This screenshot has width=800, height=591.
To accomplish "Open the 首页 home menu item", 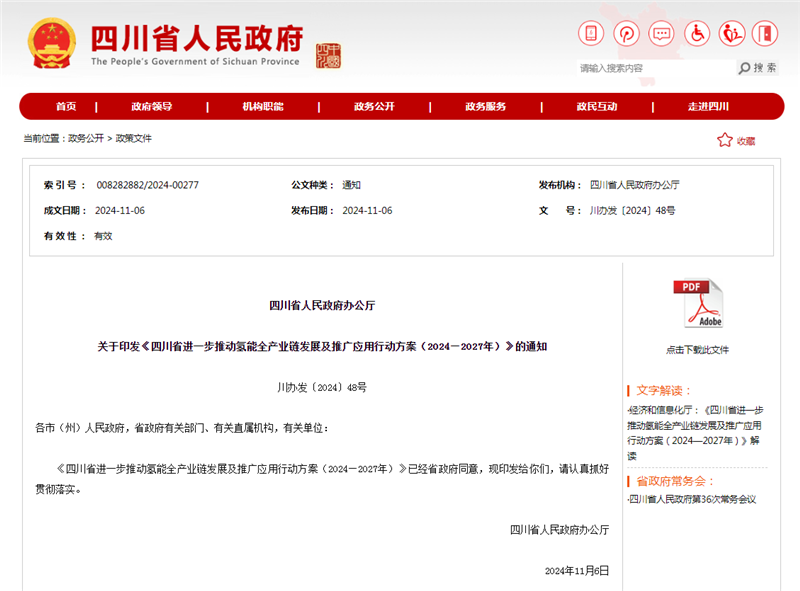I will coord(66,107).
